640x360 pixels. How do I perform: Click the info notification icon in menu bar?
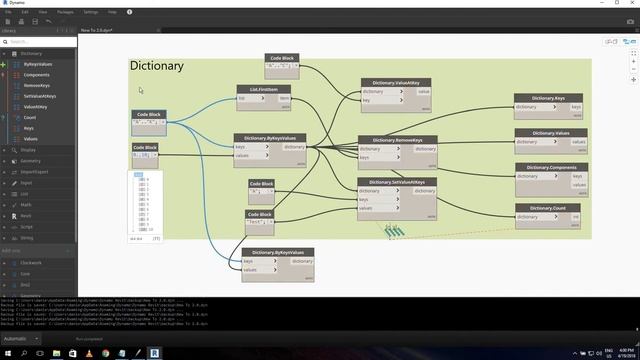click(x=129, y=12)
